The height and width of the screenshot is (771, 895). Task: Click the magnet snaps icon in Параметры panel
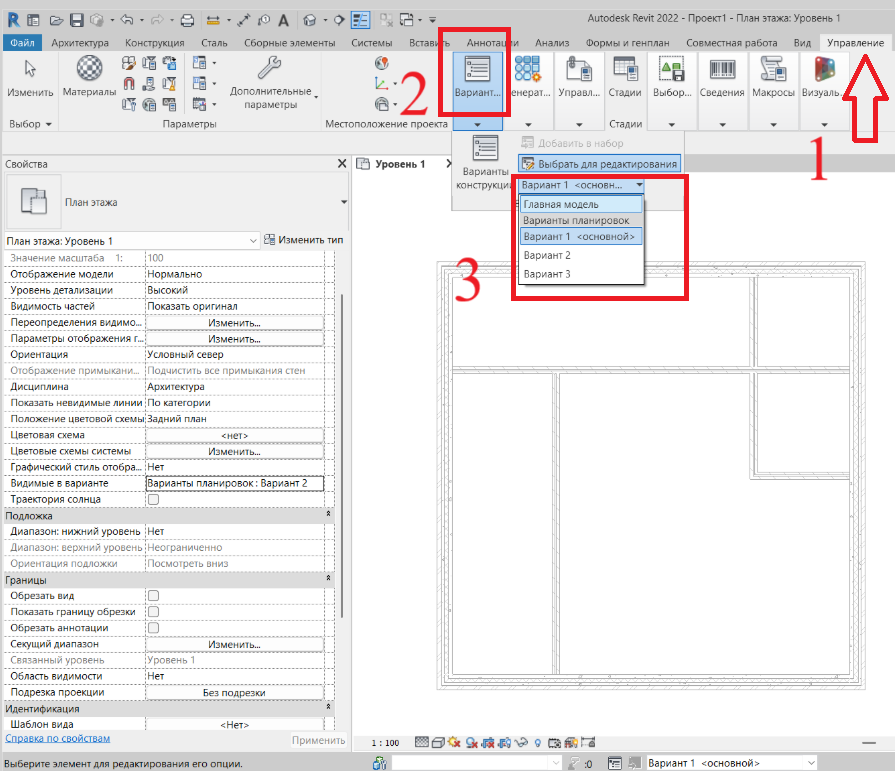point(129,84)
